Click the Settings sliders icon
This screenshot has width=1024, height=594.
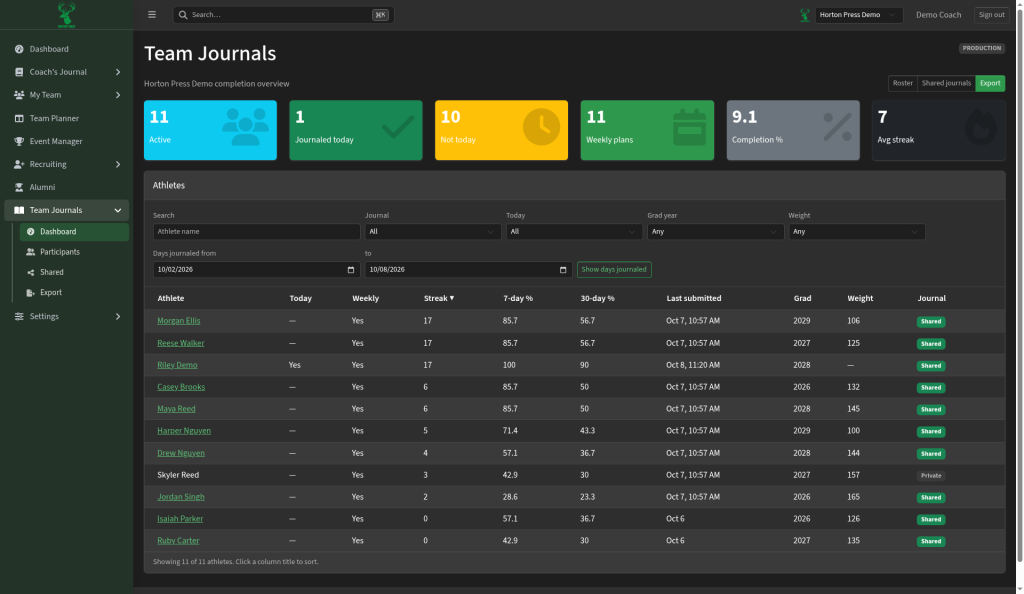(19, 317)
